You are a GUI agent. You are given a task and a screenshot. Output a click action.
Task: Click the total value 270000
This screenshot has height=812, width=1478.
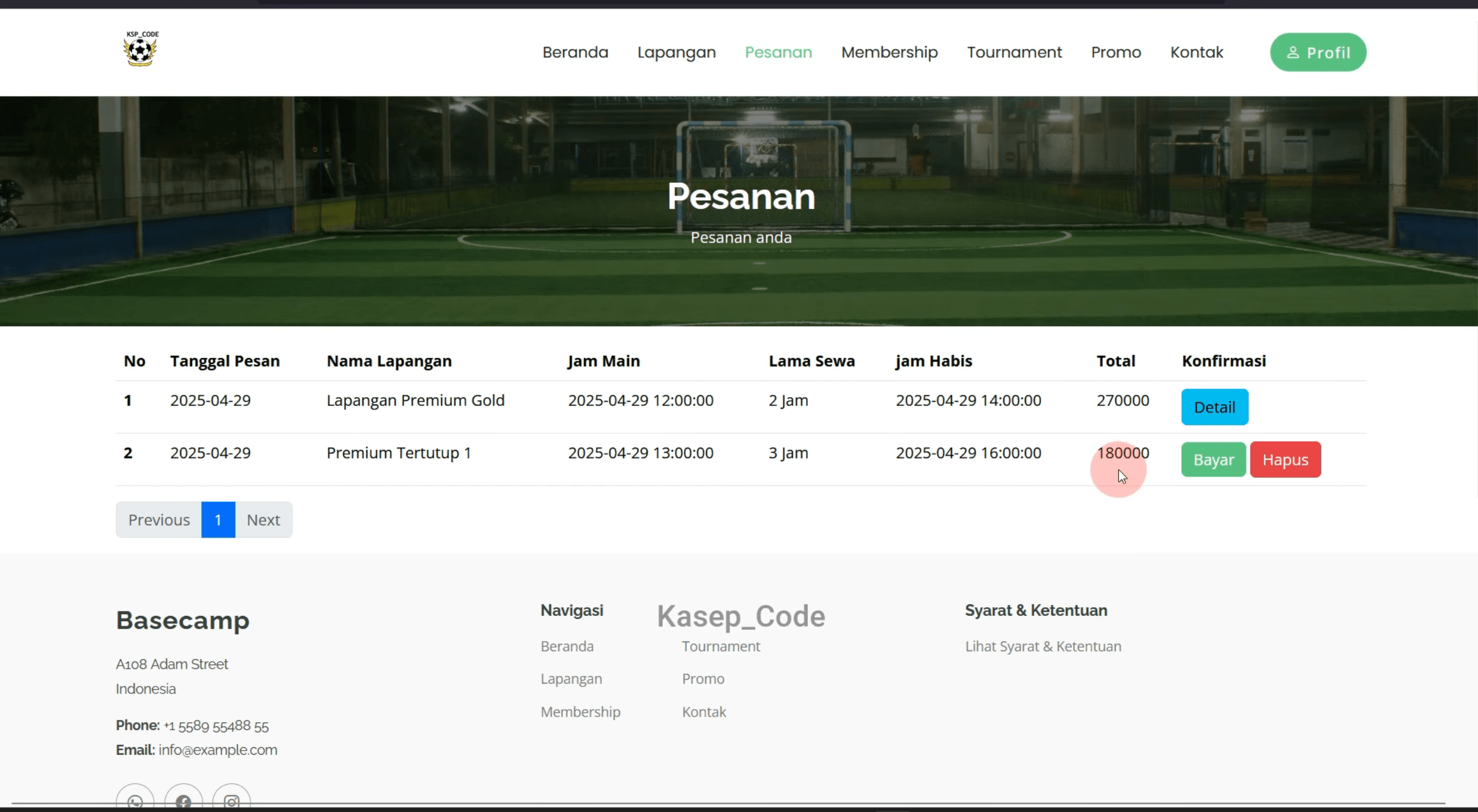click(x=1123, y=400)
